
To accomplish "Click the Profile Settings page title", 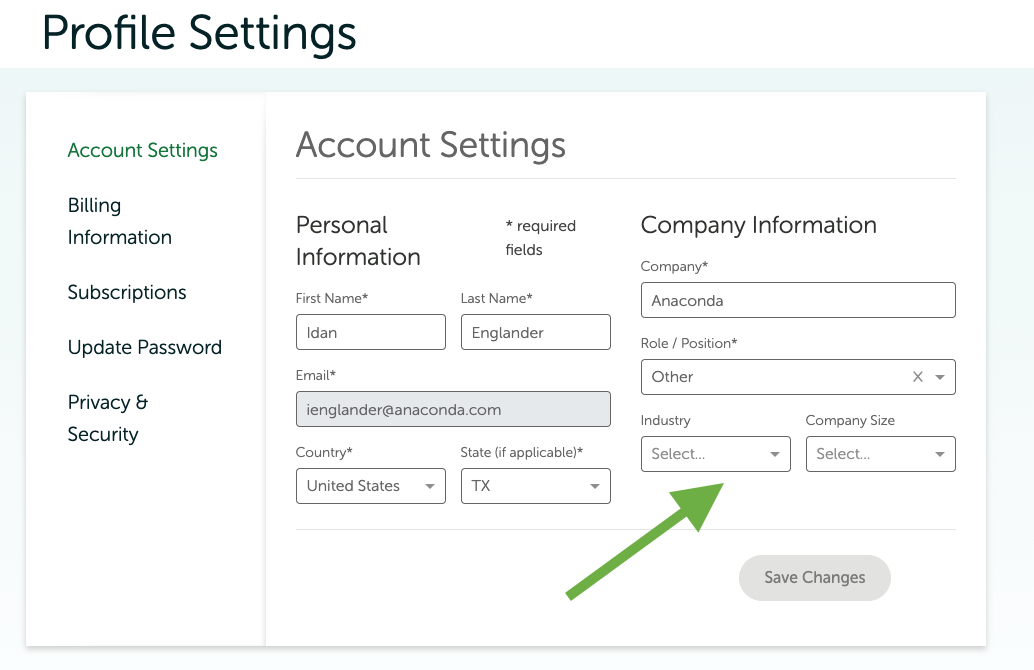I will coord(199,32).
